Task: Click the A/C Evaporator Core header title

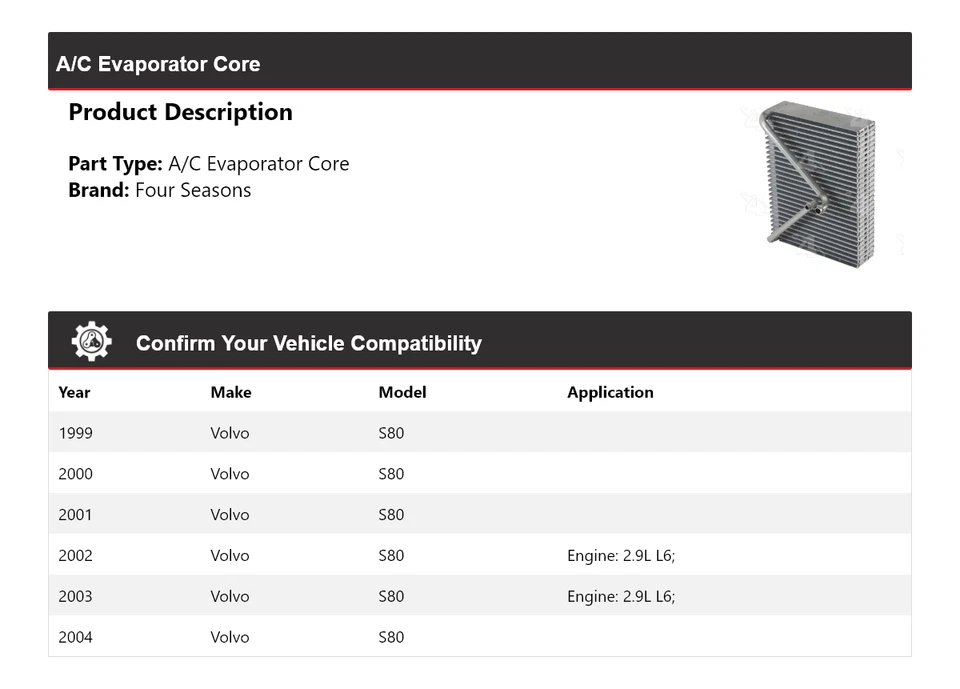Action: click(158, 64)
